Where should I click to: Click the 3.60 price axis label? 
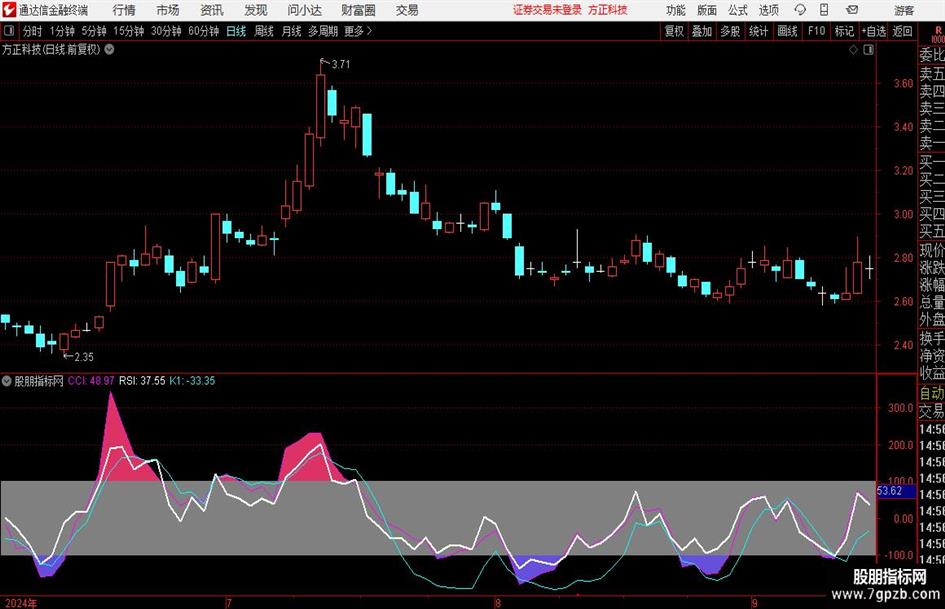coord(903,84)
